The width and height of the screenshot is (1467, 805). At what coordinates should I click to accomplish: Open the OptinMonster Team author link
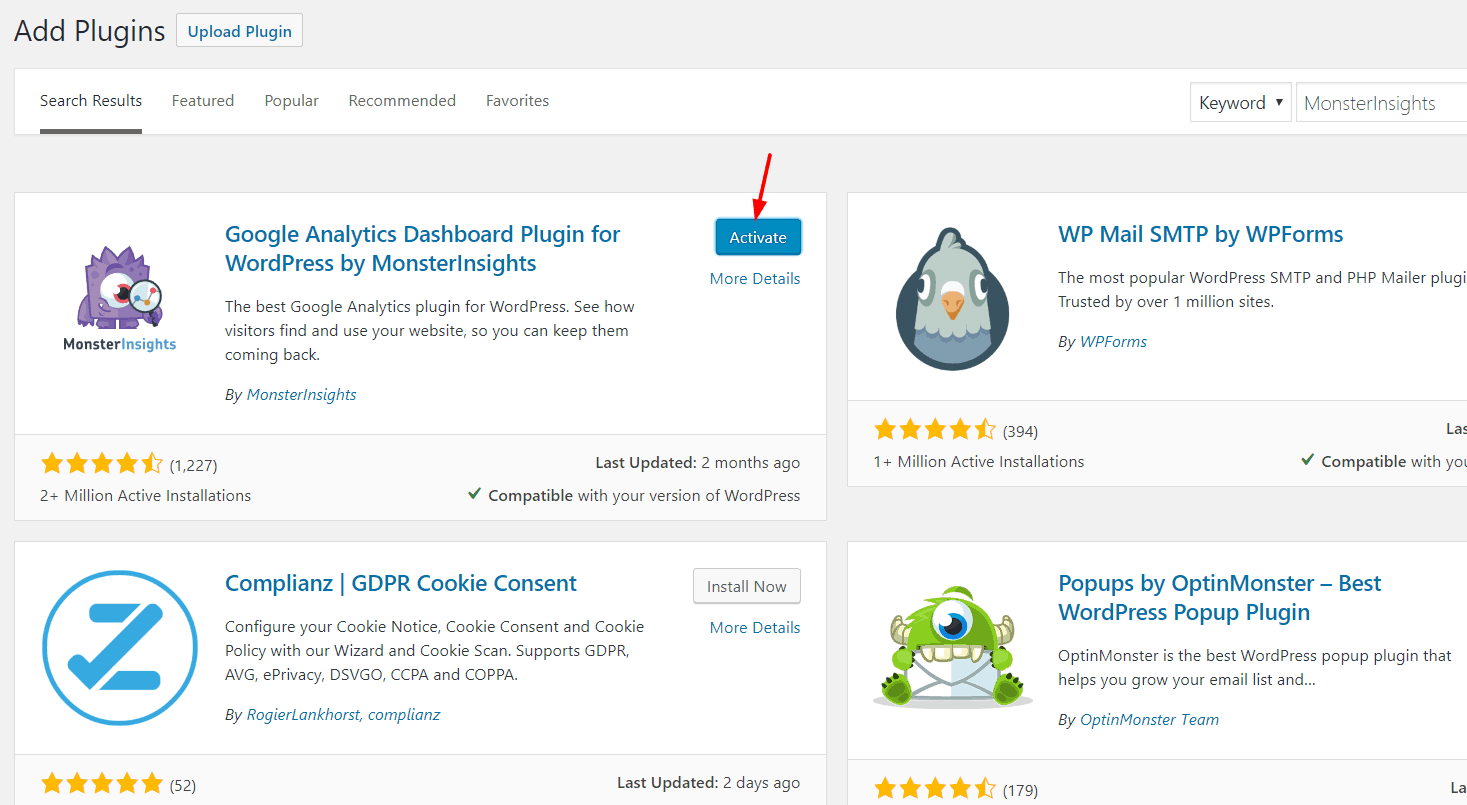tap(1149, 719)
